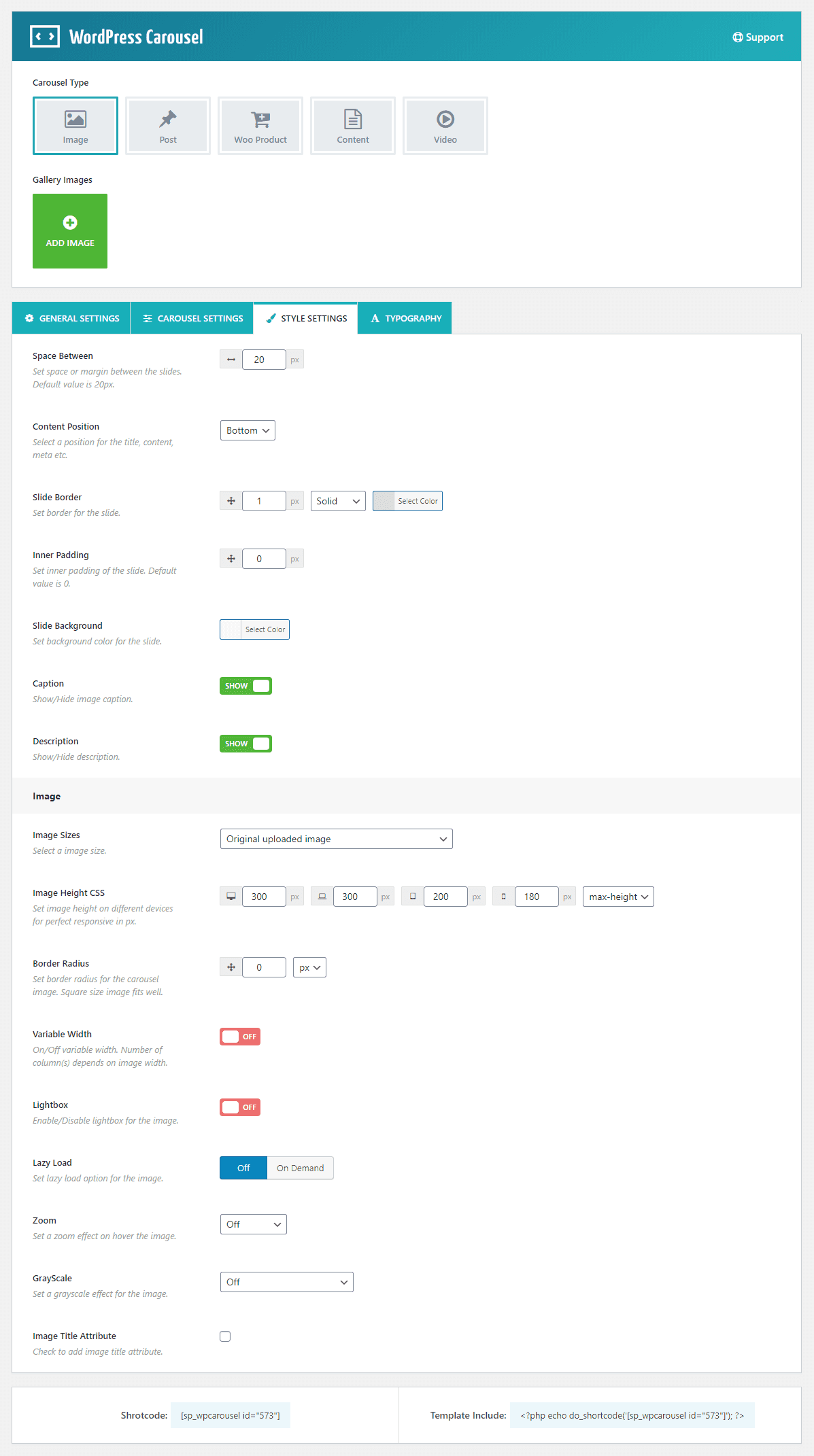
Task: Click the Slide Border Select Color button
Action: 407,501
